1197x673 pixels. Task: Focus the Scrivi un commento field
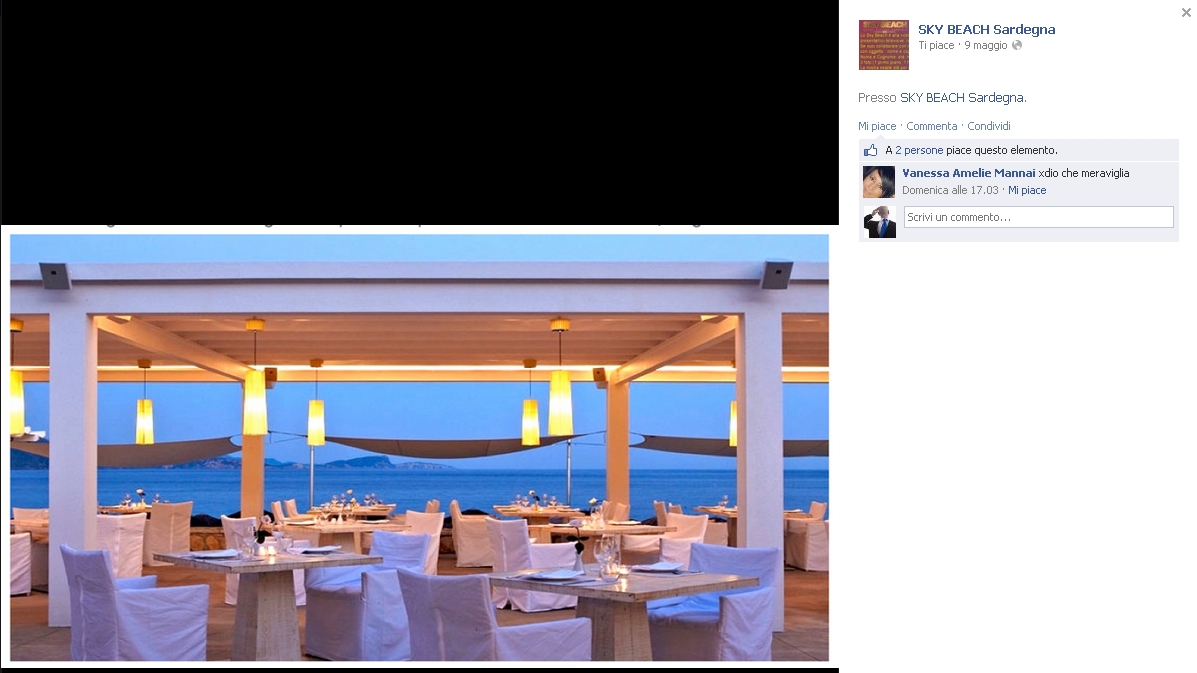pos(1038,217)
